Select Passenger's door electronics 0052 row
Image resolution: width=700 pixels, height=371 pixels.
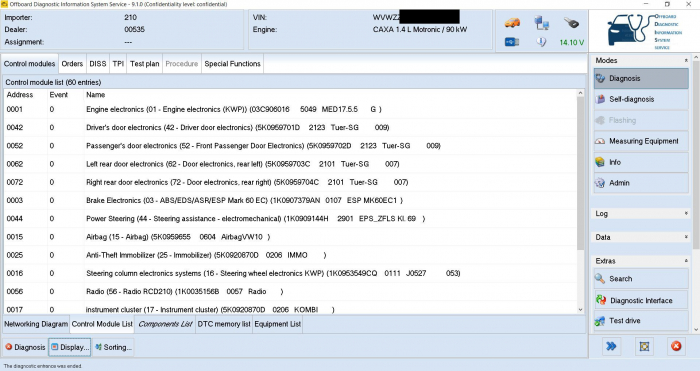point(290,146)
